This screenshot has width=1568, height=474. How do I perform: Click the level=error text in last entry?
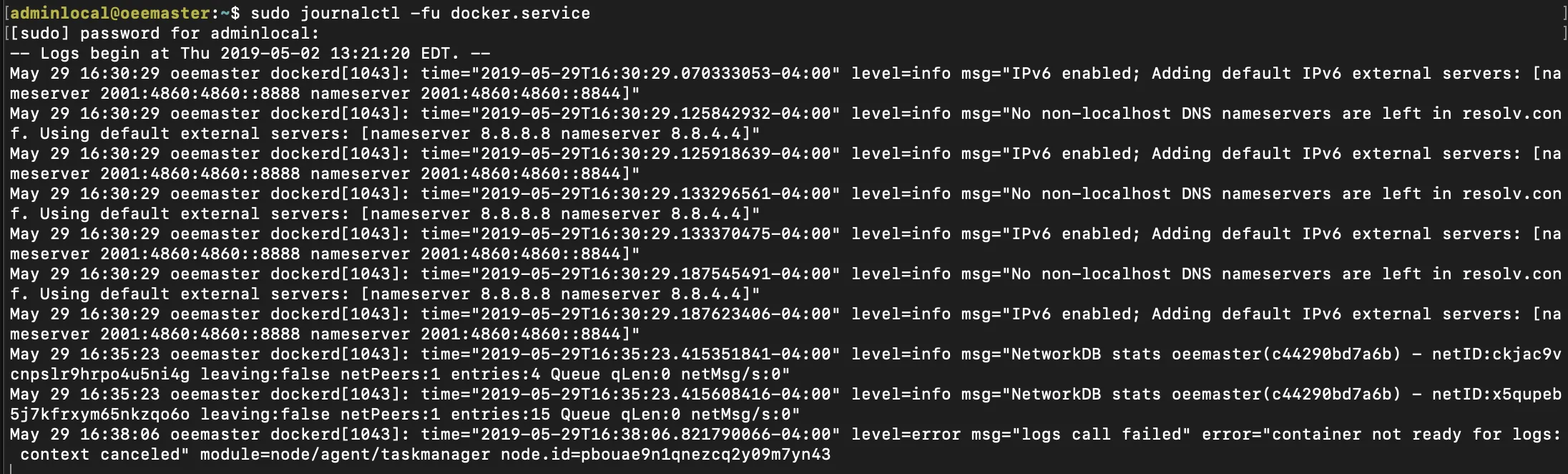click(x=905, y=434)
